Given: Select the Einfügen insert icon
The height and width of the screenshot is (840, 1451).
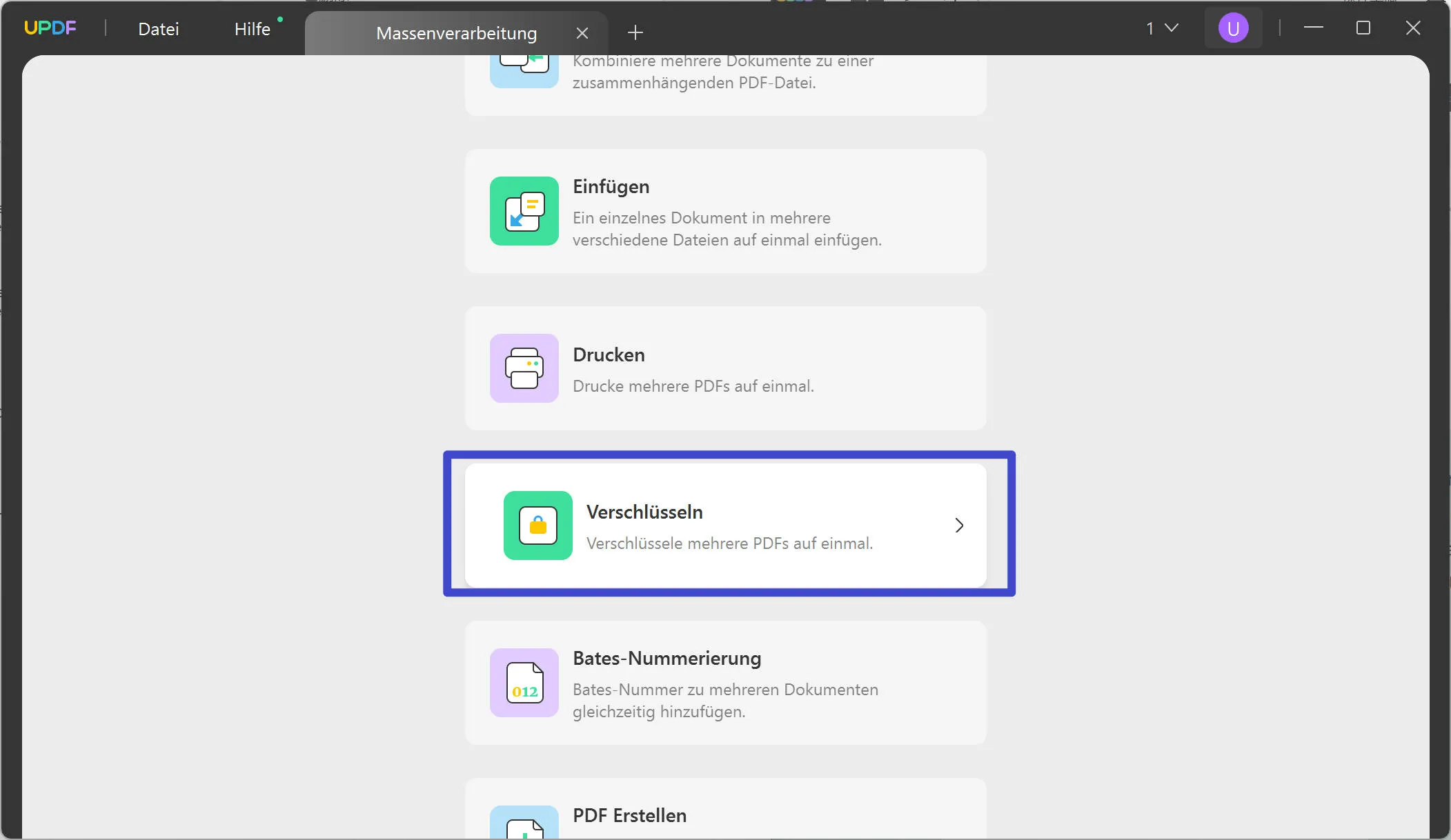Looking at the screenshot, I should (x=523, y=211).
